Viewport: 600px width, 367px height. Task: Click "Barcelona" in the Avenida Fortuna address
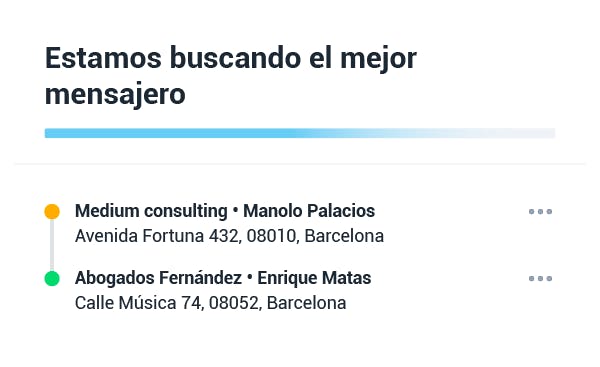[x=344, y=236]
